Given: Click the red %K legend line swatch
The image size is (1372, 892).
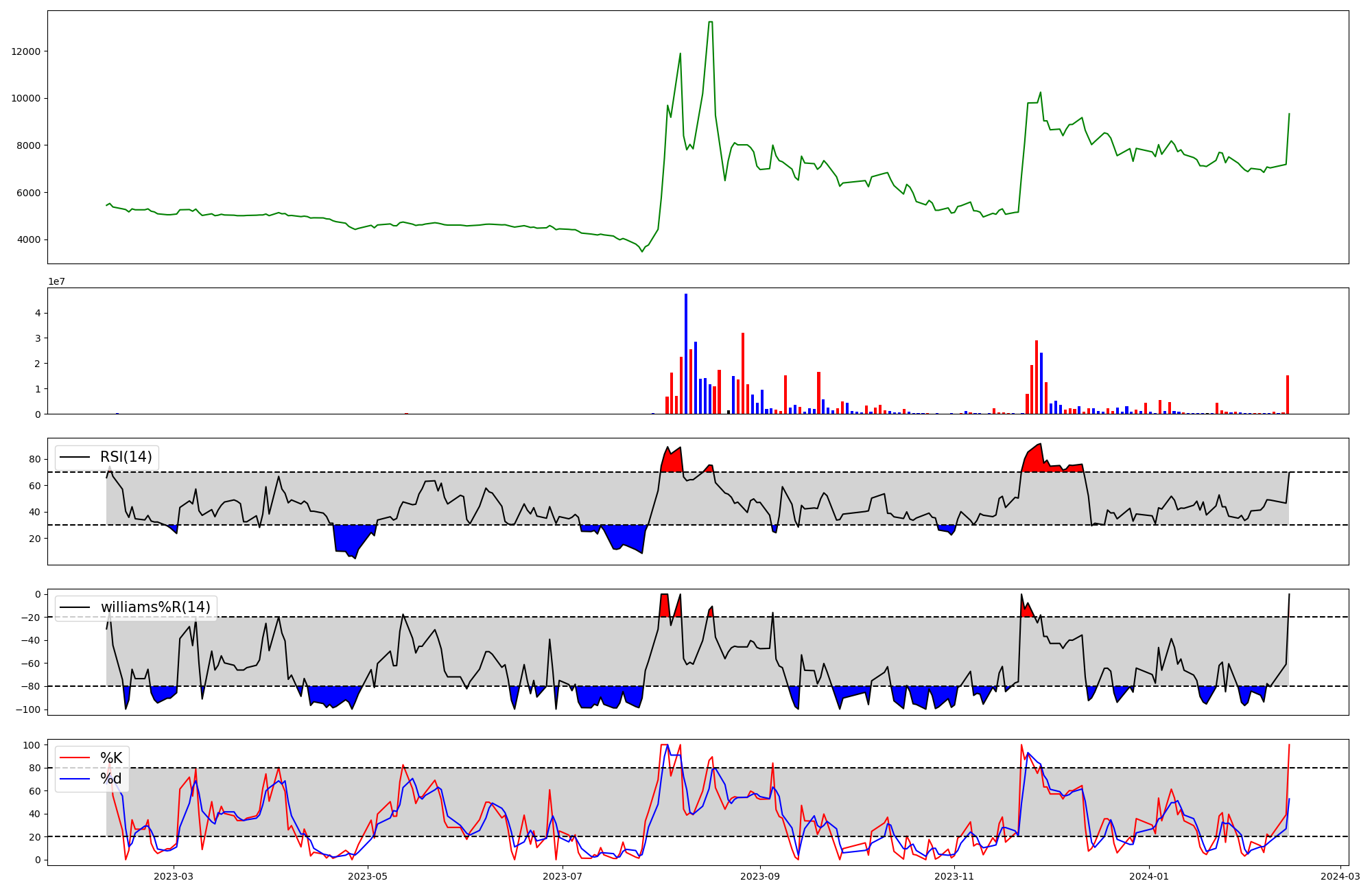Looking at the screenshot, I should click(75, 758).
